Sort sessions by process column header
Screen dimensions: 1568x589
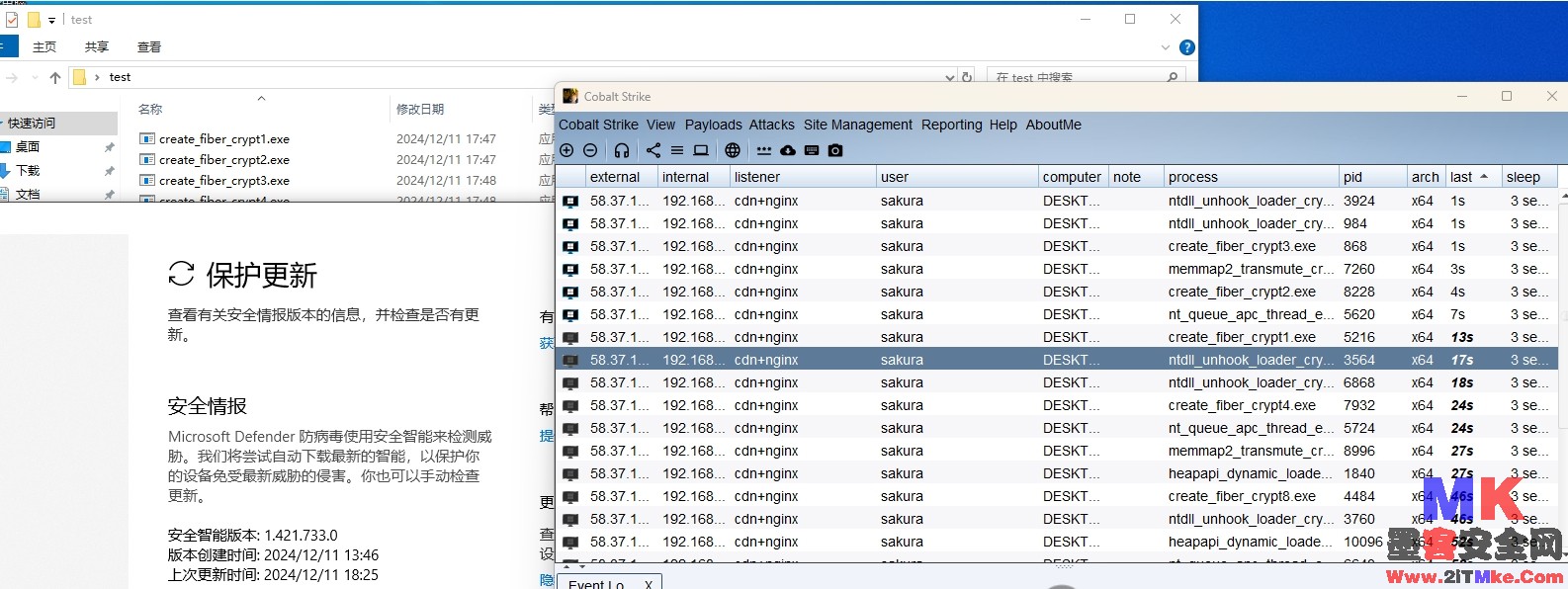1250,177
